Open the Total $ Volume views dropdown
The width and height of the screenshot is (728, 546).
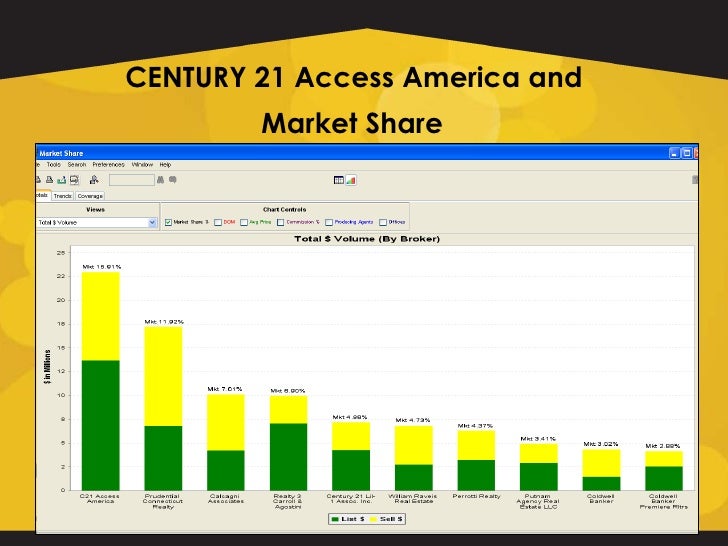click(97, 222)
